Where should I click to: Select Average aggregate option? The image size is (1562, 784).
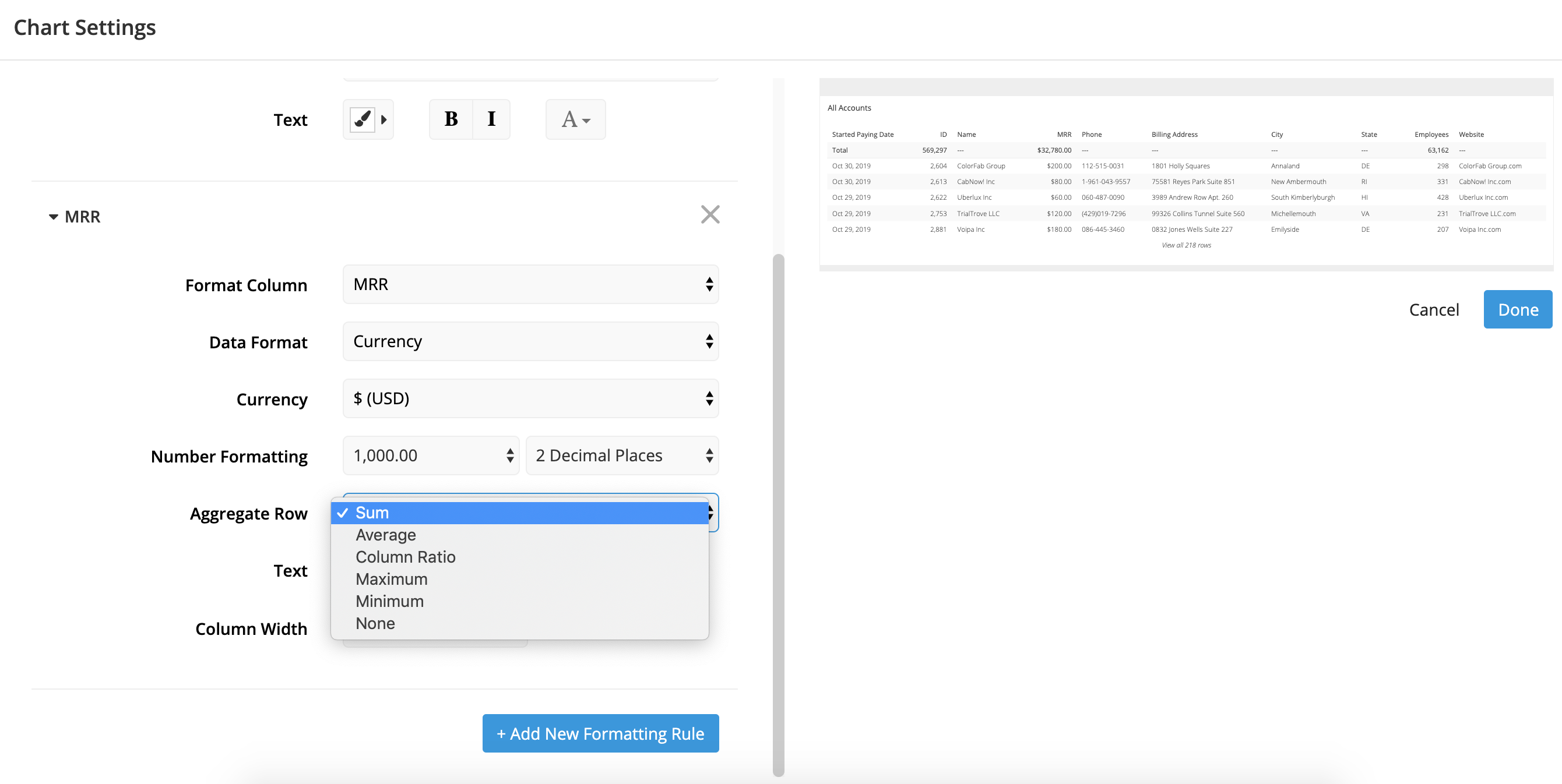tap(520, 535)
